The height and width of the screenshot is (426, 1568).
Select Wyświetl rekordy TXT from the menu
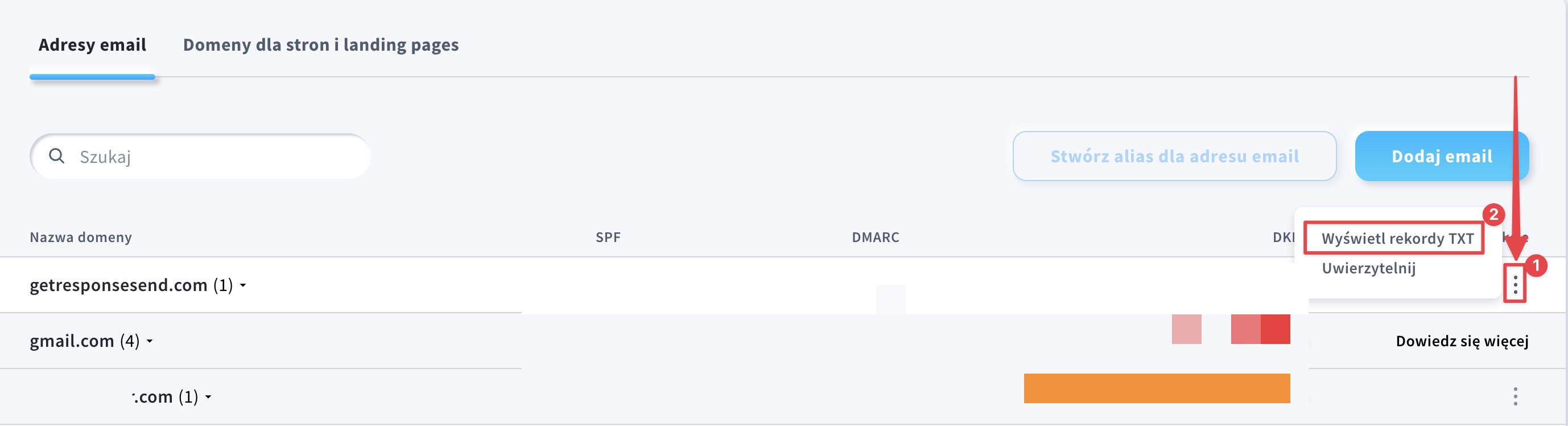[x=1397, y=238]
